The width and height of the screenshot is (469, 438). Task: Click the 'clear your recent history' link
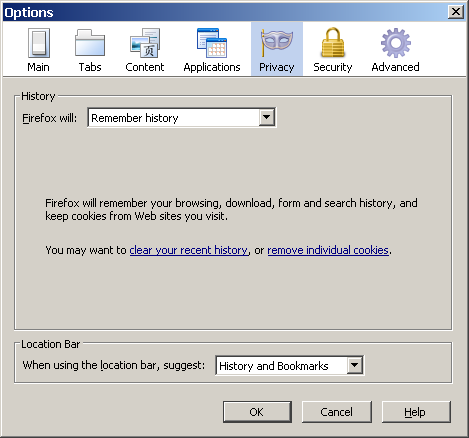click(x=189, y=250)
